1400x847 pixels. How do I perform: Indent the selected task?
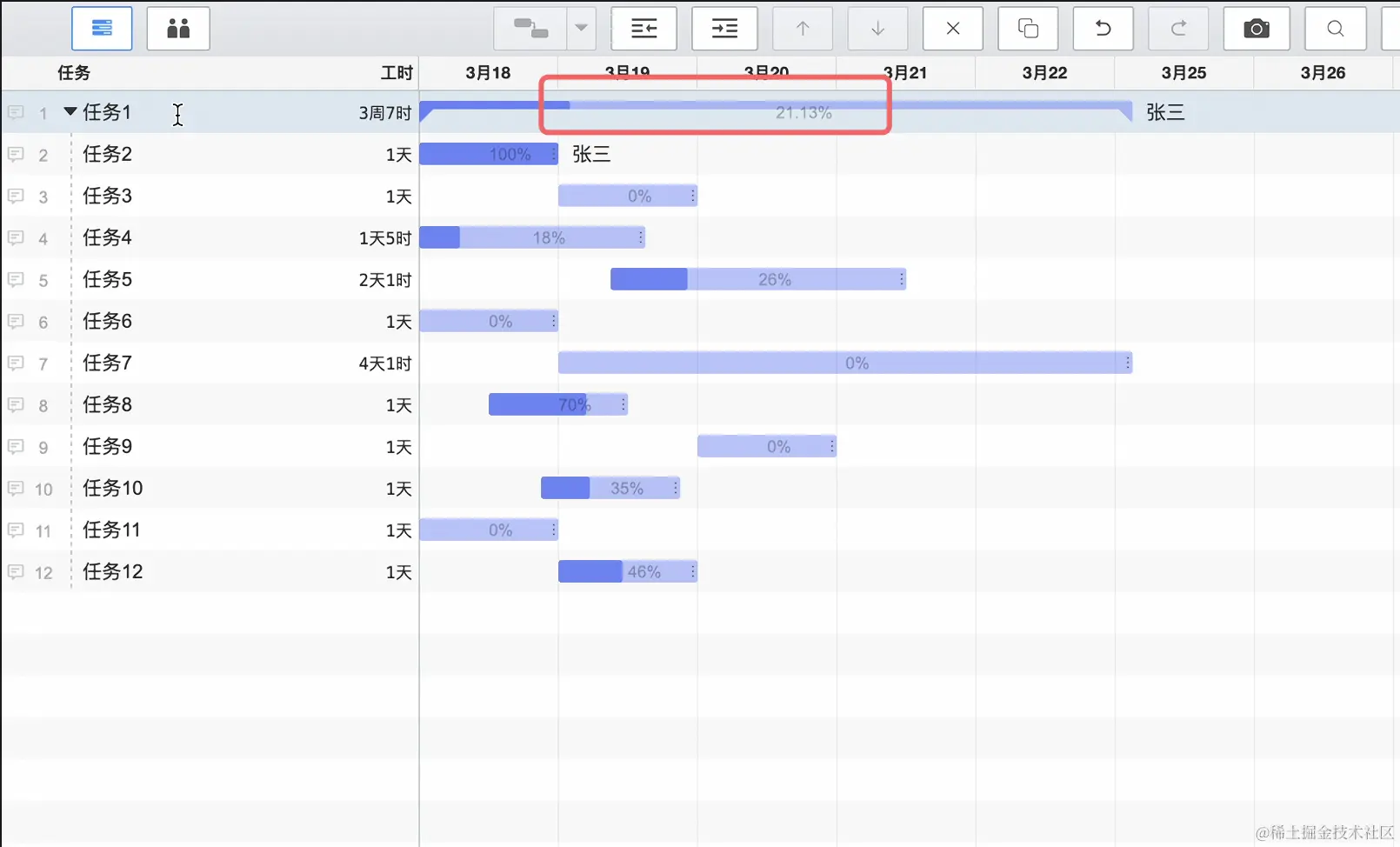coord(724,29)
